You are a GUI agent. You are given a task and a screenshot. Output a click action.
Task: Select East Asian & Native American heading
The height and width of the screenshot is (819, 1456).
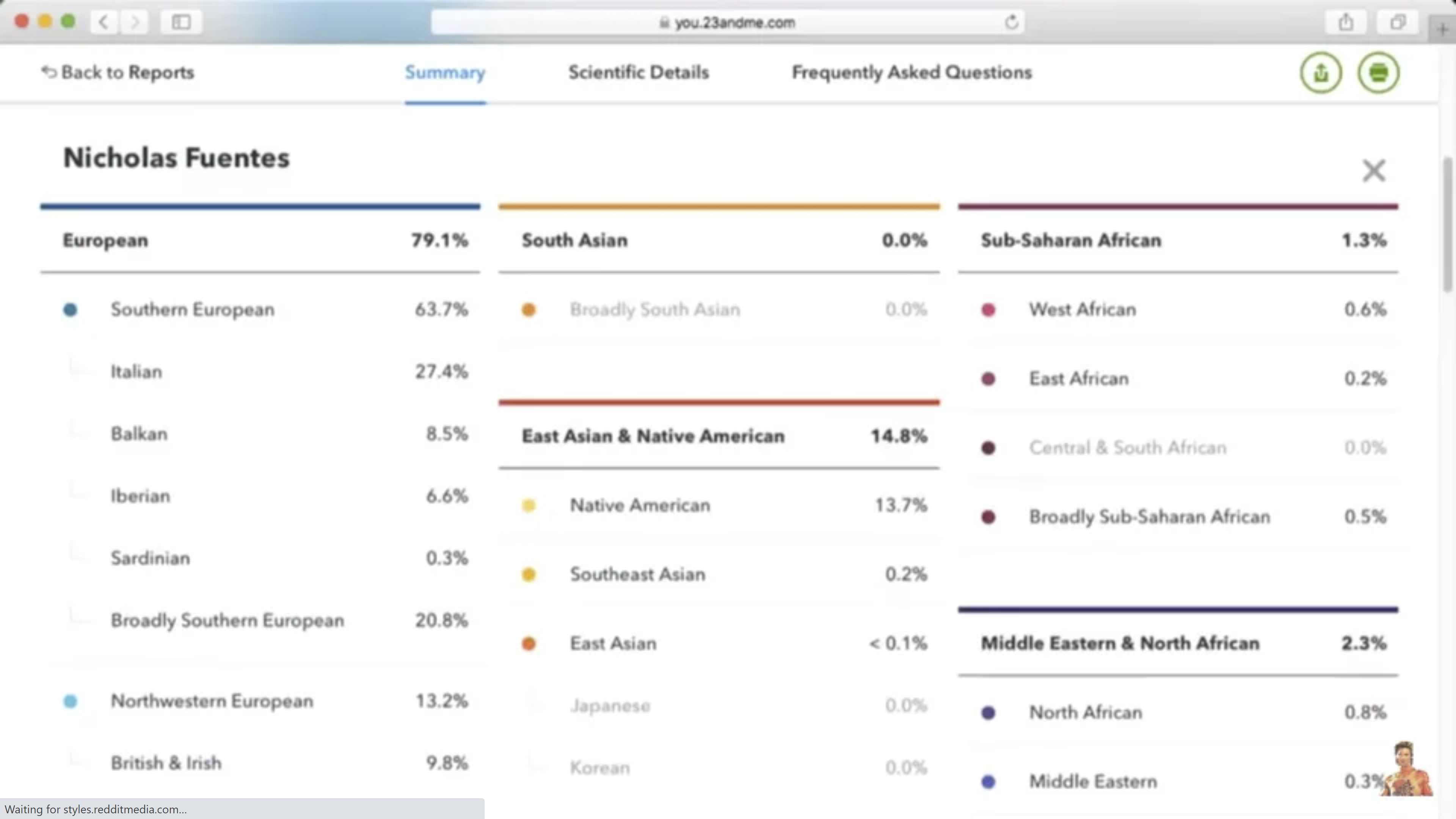click(653, 436)
